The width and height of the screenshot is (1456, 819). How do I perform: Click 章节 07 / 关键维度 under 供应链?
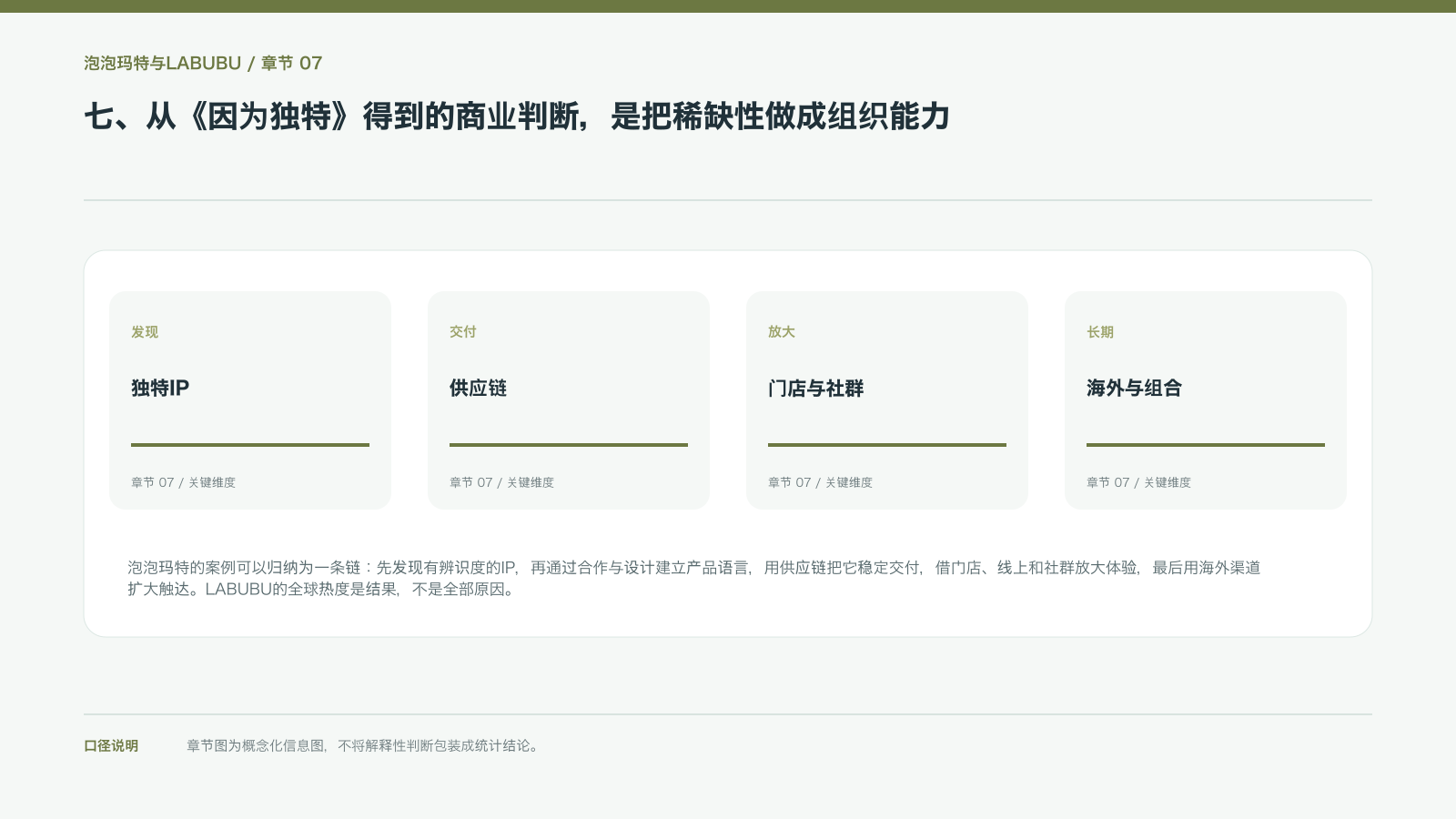click(501, 482)
